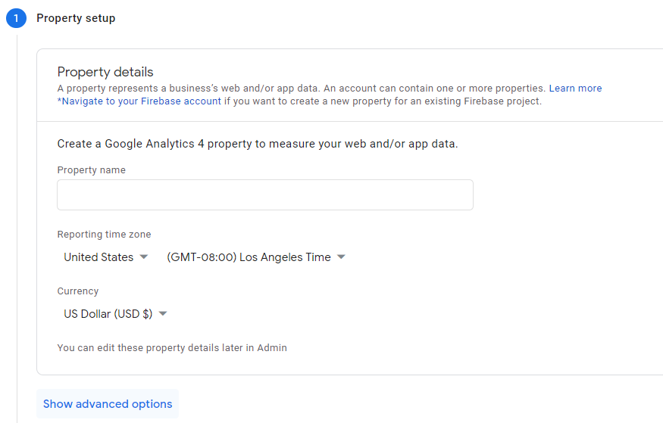This screenshot has width=663, height=423.
Task: Click the Reporting time zone label
Action: click(x=104, y=234)
